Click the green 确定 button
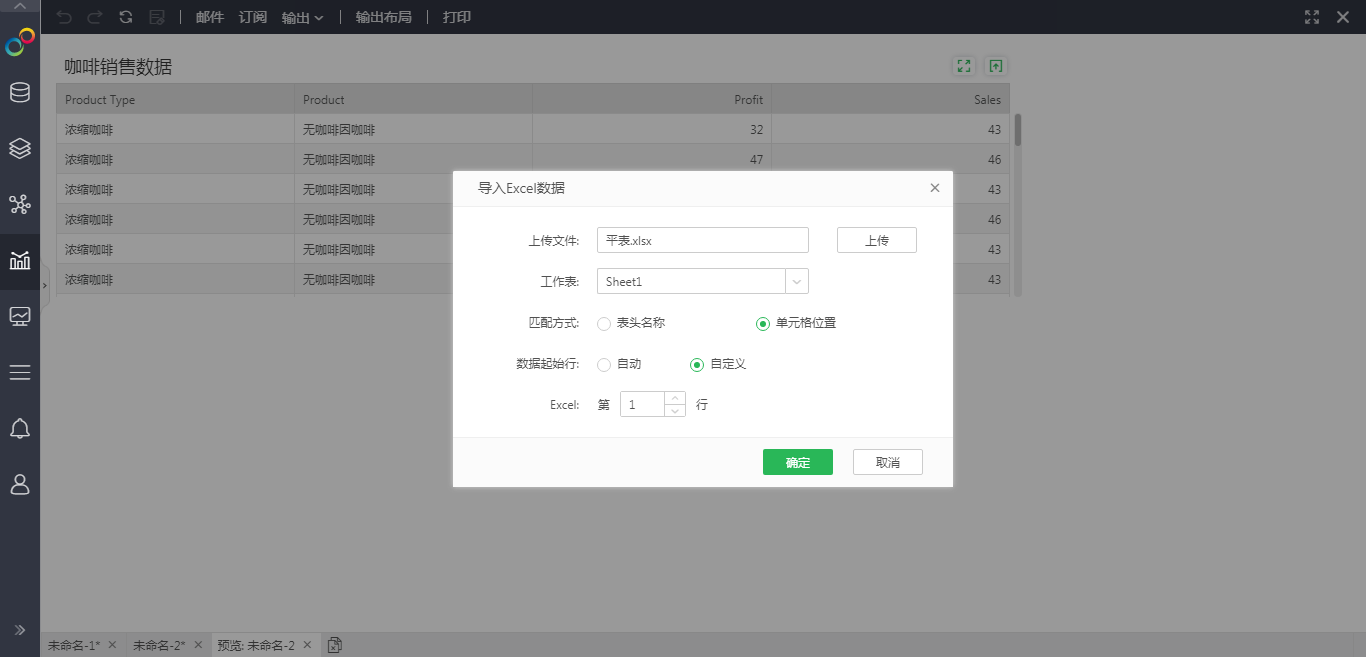 [797, 462]
